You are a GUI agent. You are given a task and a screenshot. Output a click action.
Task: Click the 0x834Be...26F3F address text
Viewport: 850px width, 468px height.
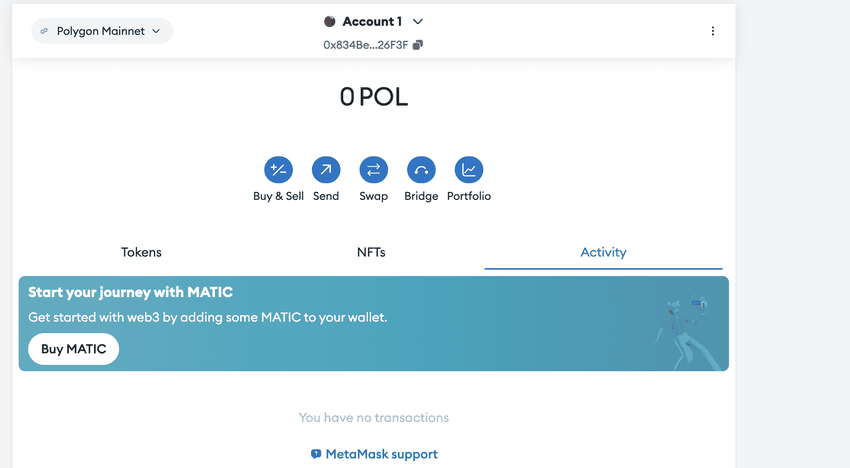coord(365,45)
